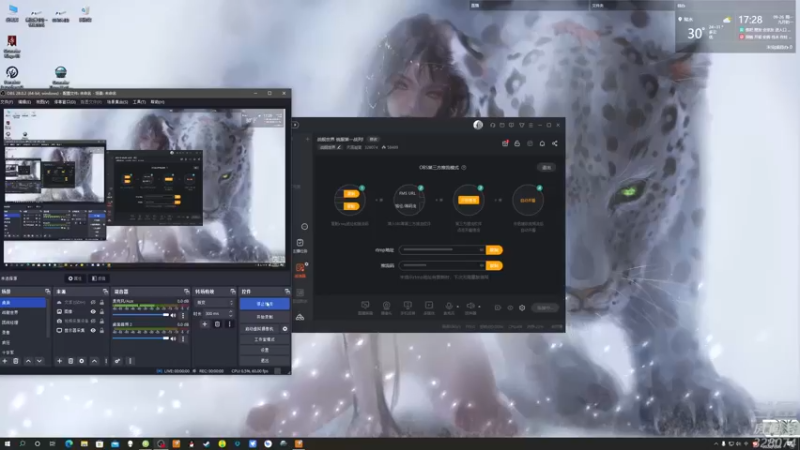Screen dimensions: 800x450
Task: Open Edit menu in OBS
Action: pyautogui.click(x=24, y=102)
